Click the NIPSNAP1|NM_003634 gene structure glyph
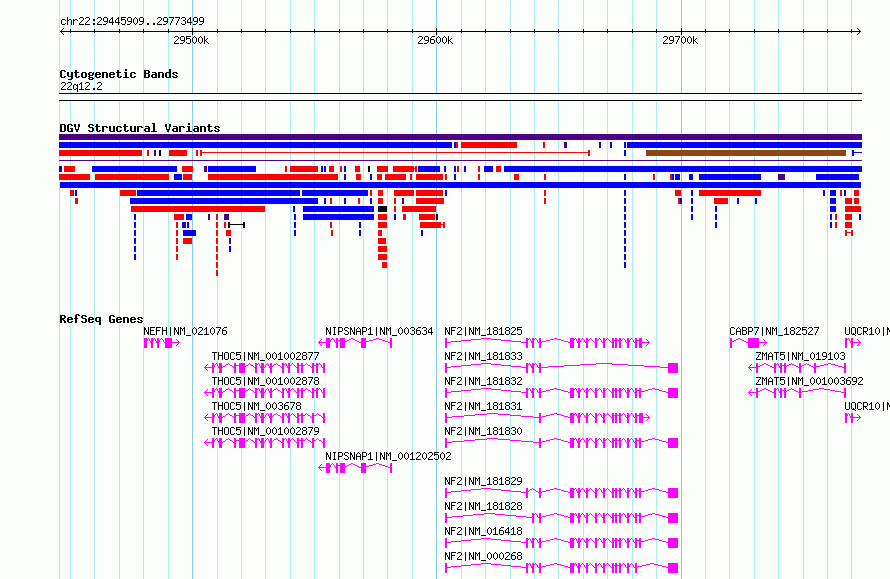This screenshot has width=890, height=579. click(x=355, y=343)
